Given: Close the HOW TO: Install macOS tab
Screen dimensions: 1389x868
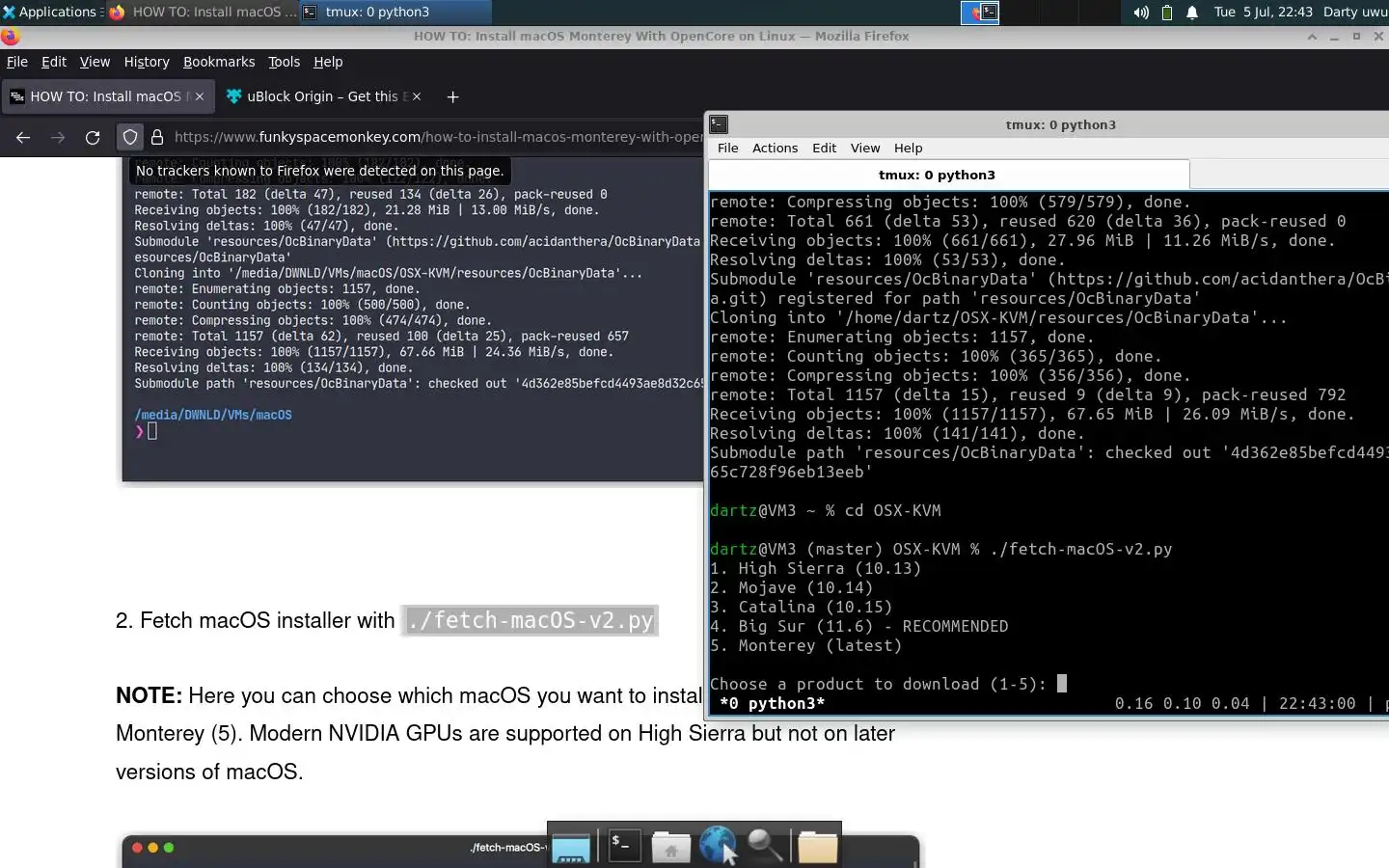Looking at the screenshot, I should 200,96.
